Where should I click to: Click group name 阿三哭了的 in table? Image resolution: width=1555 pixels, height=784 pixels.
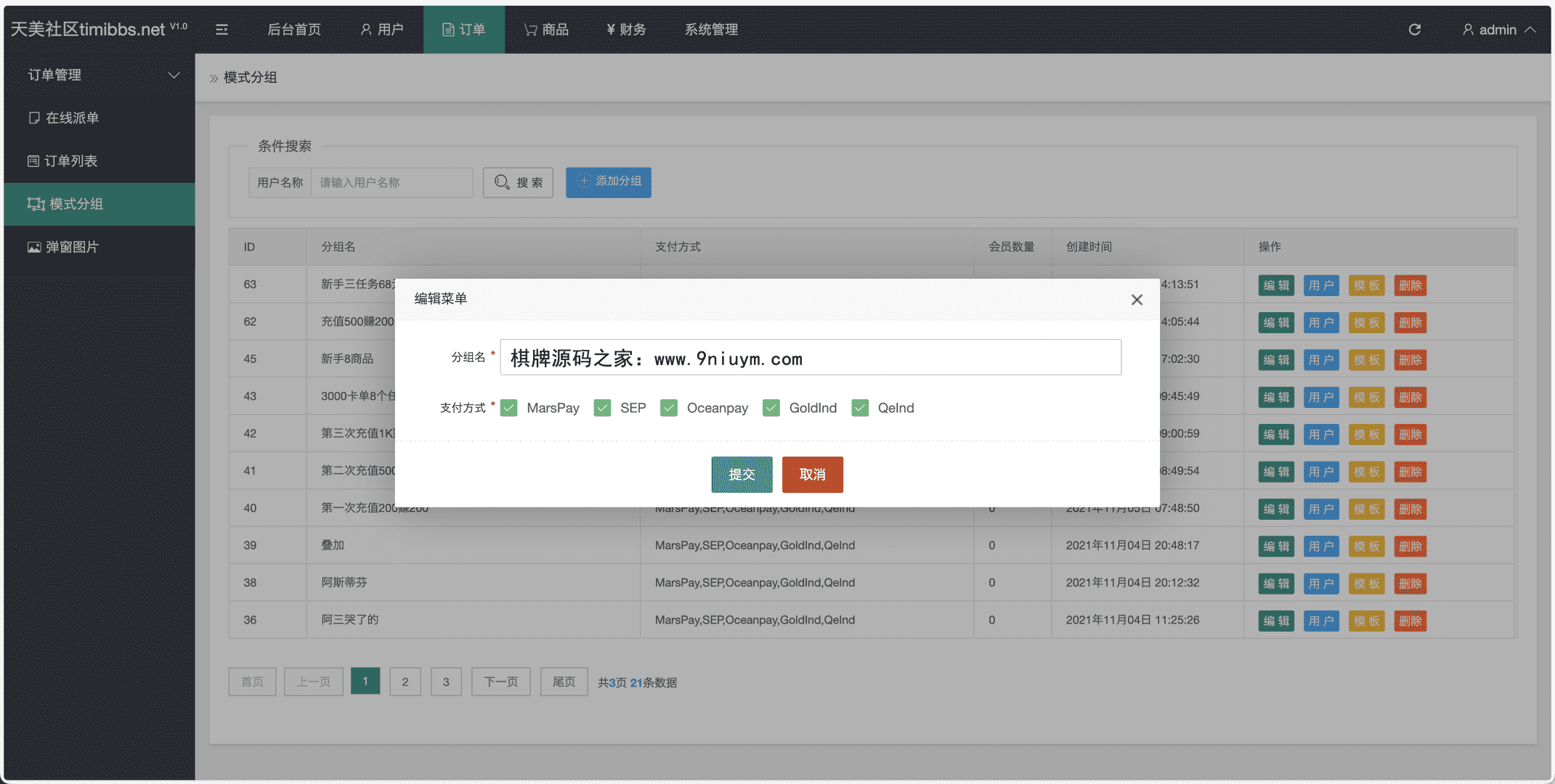pos(350,619)
